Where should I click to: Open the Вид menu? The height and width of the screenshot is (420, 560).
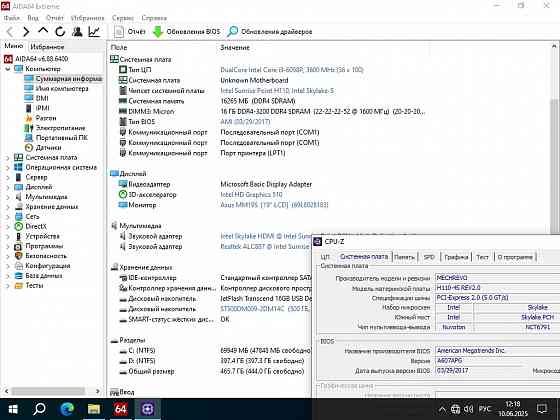33,18
